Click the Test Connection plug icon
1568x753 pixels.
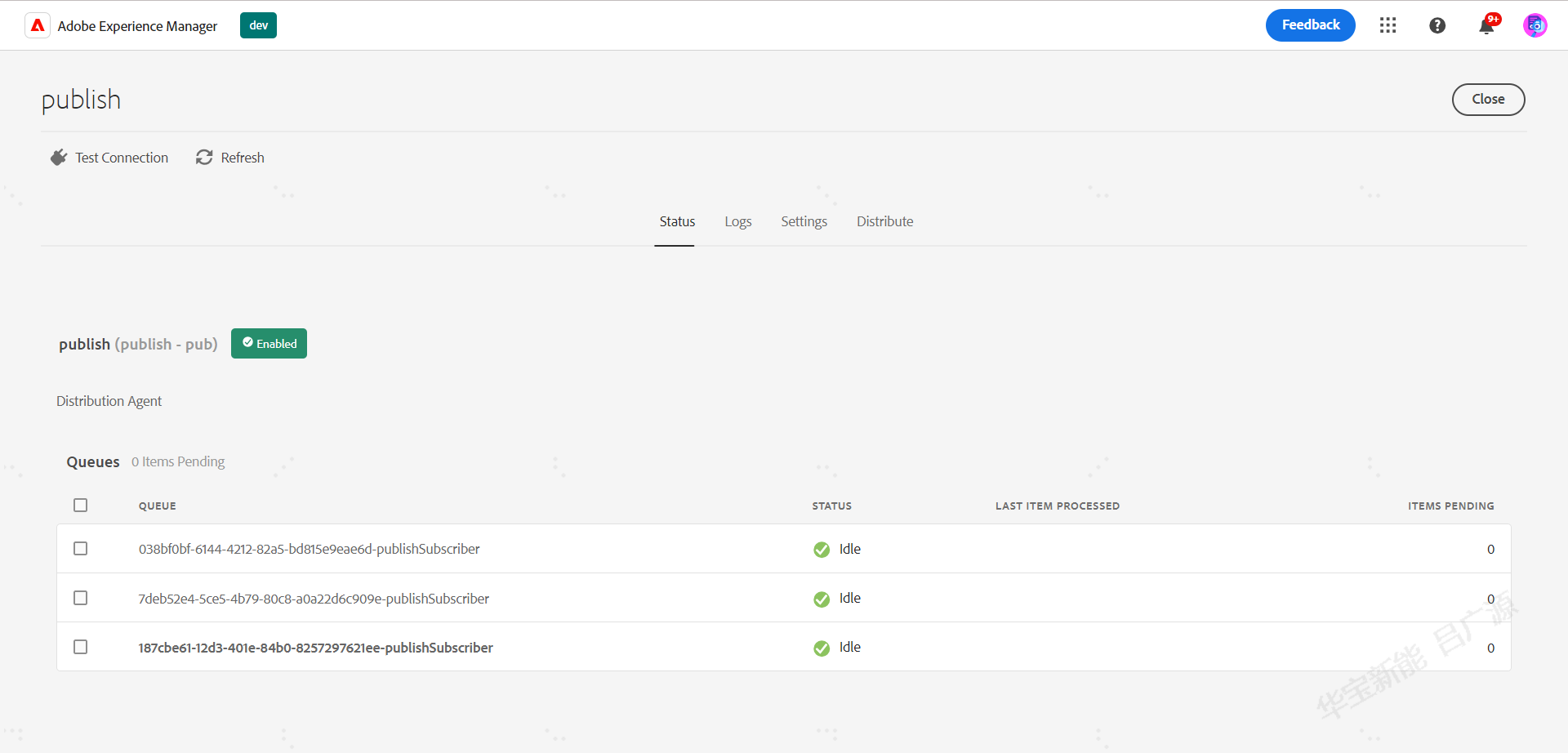(x=59, y=158)
